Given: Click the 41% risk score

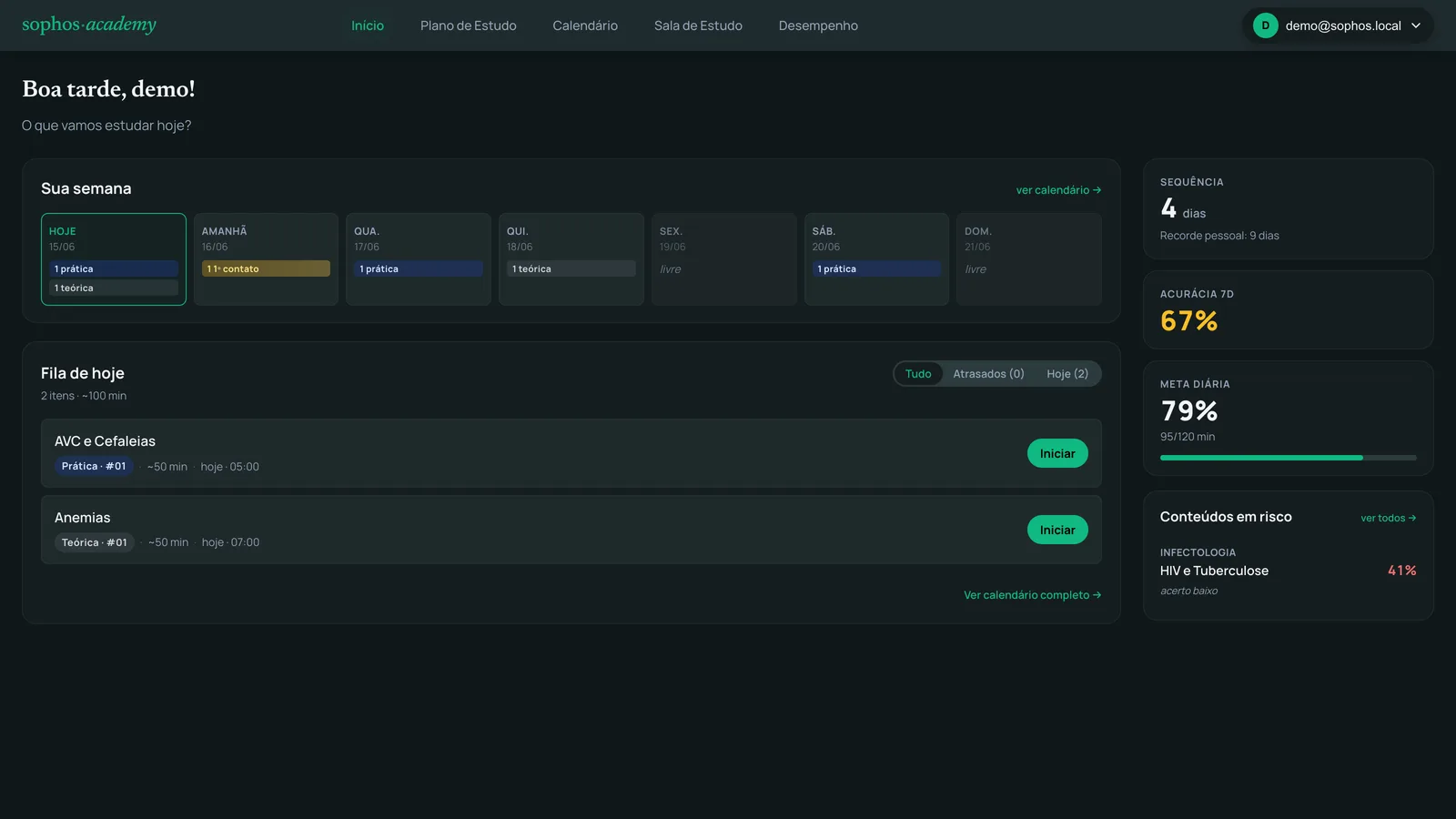Looking at the screenshot, I should coord(1402,571).
